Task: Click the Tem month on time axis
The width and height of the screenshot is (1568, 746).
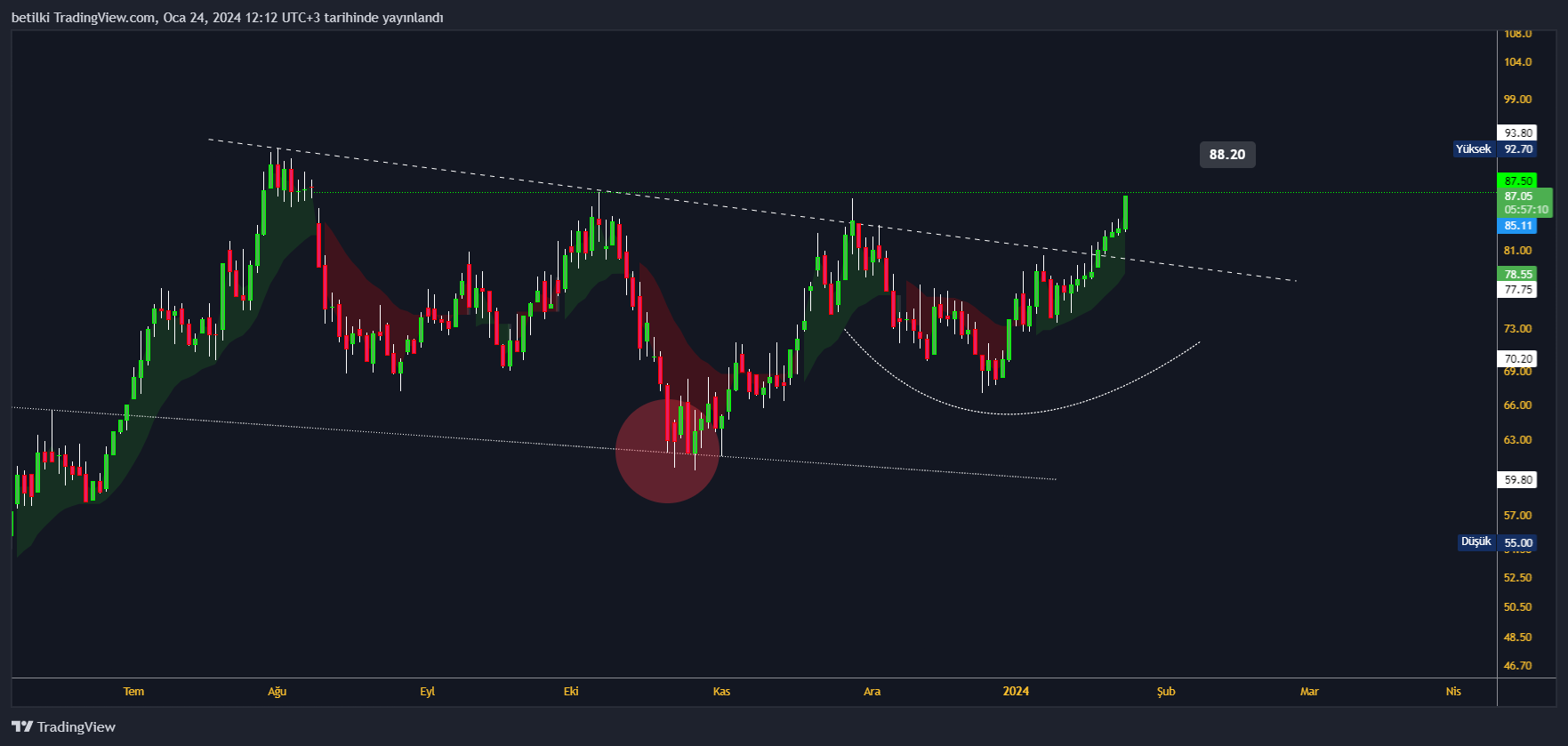Action: (x=133, y=692)
